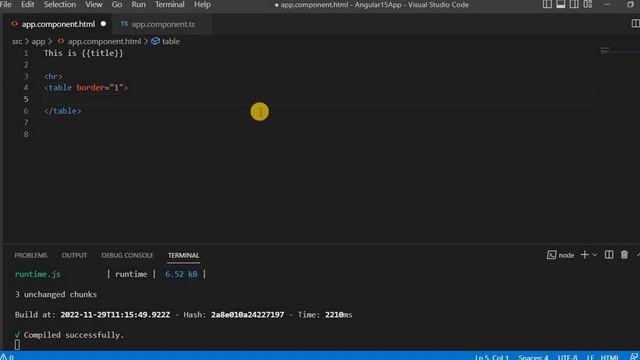Click UTF-8 encoding in status bar
This screenshot has width=640, height=360.
click(567, 357)
